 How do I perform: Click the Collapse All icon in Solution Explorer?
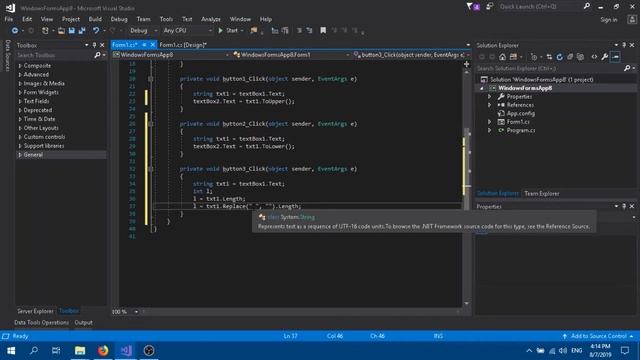(x=570, y=57)
